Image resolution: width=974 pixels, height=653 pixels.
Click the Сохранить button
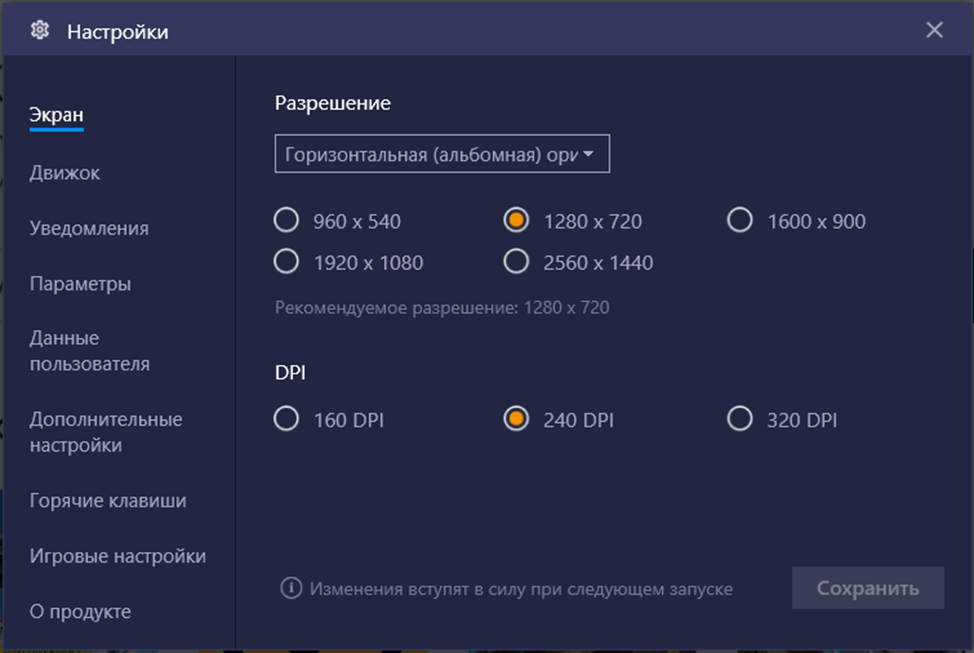[x=867, y=588]
